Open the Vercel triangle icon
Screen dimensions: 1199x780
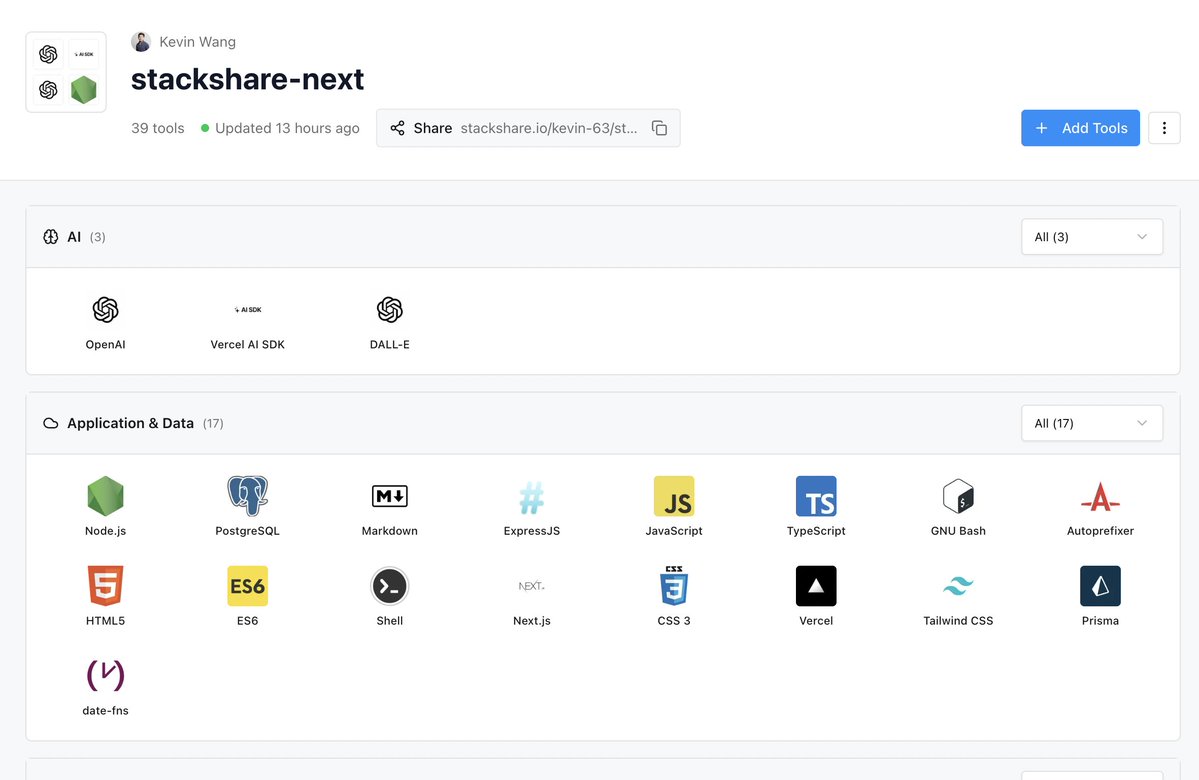(816, 586)
